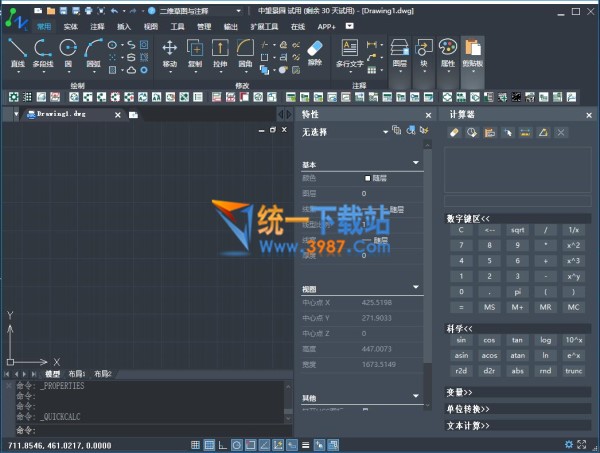Click the select objects icon in properties panel
The height and width of the screenshot is (453, 600).
click(x=411, y=130)
